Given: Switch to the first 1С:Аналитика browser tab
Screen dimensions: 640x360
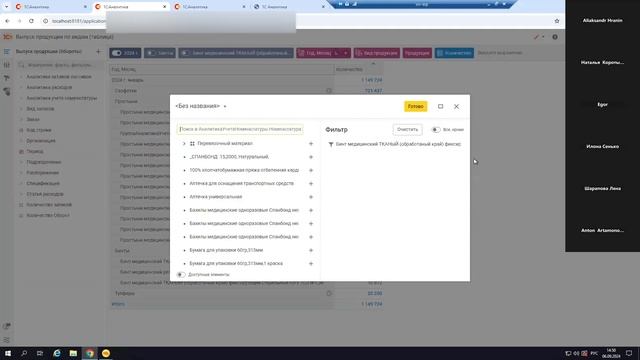Looking at the screenshot, I should [51, 7].
